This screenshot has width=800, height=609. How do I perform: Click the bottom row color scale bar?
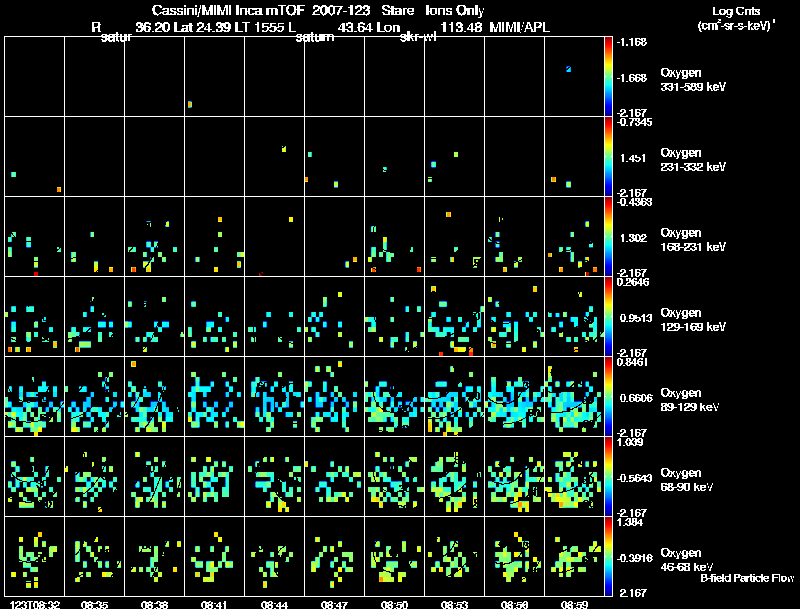pos(608,556)
